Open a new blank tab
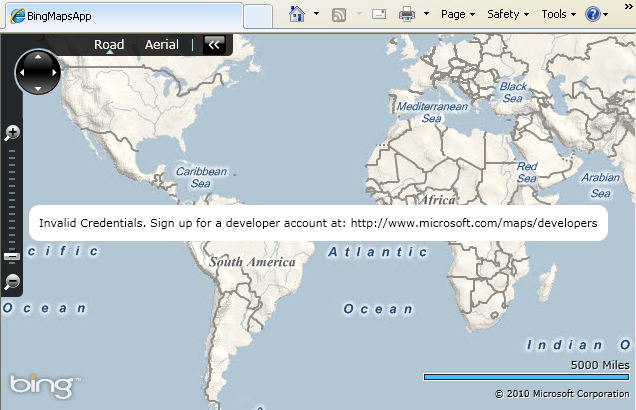Viewport: 636px width, 410px height. [x=258, y=17]
